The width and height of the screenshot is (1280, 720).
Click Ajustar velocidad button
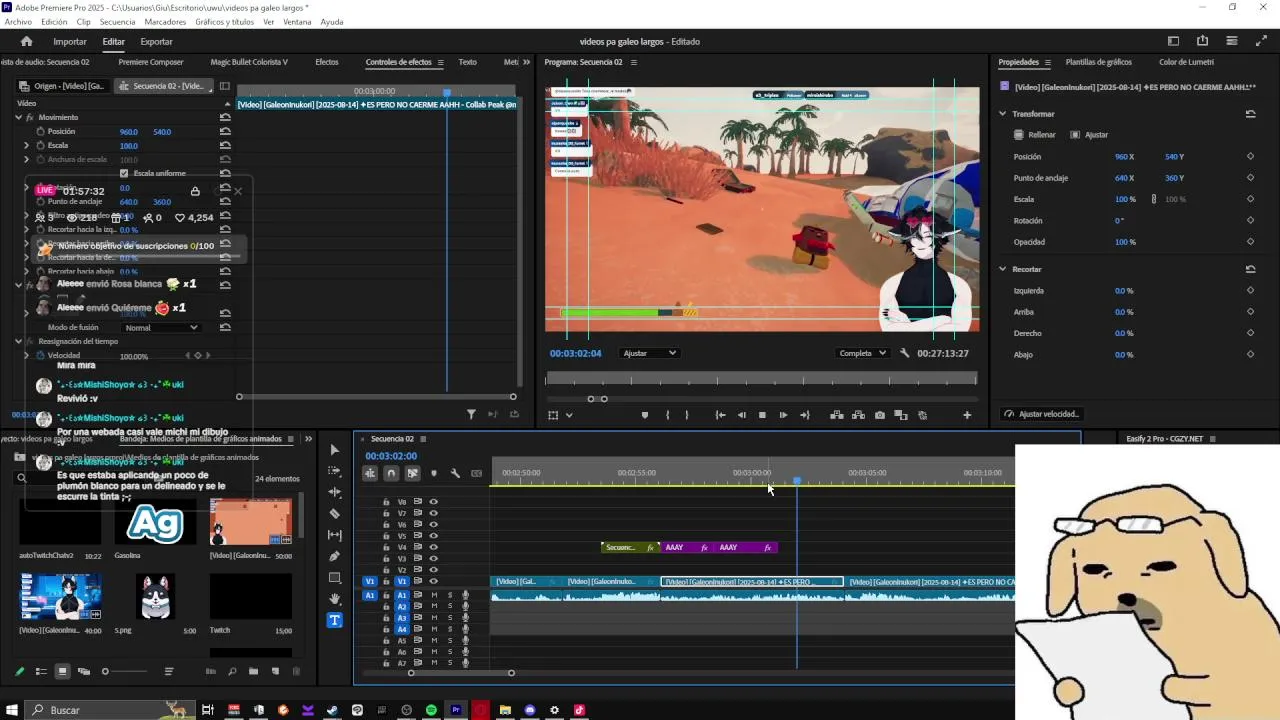pyautogui.click(x=1042, y=414)
